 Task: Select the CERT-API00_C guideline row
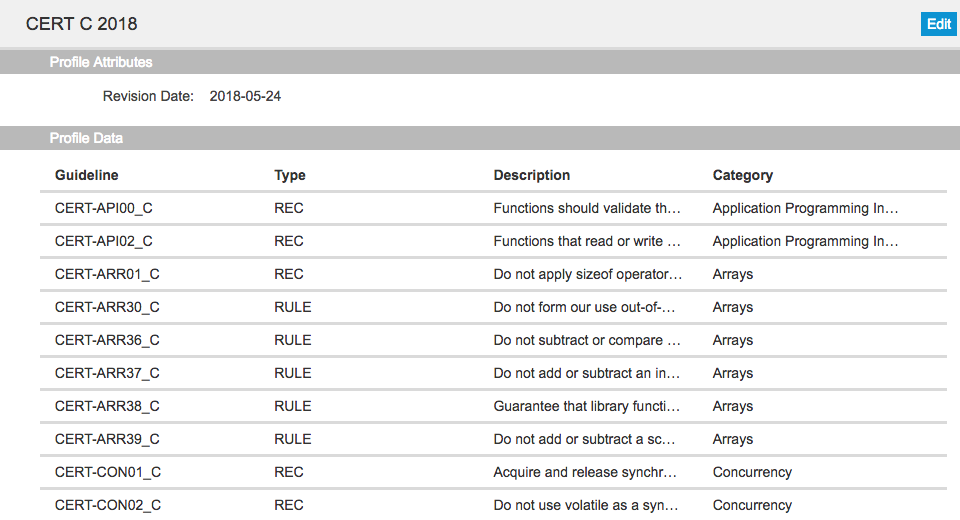[x=493, y=208]
